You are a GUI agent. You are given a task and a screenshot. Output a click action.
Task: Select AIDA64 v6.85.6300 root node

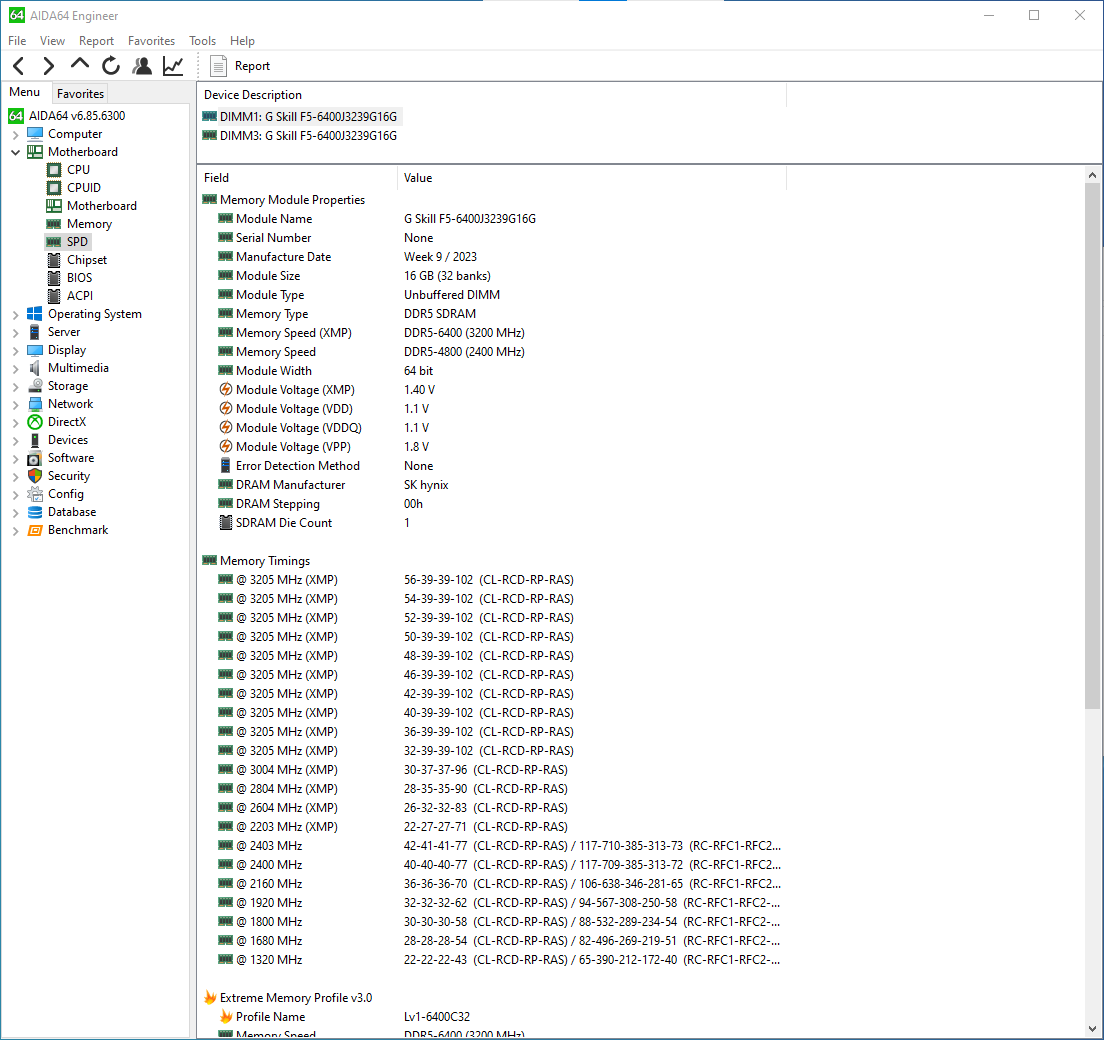coord(67,115)
